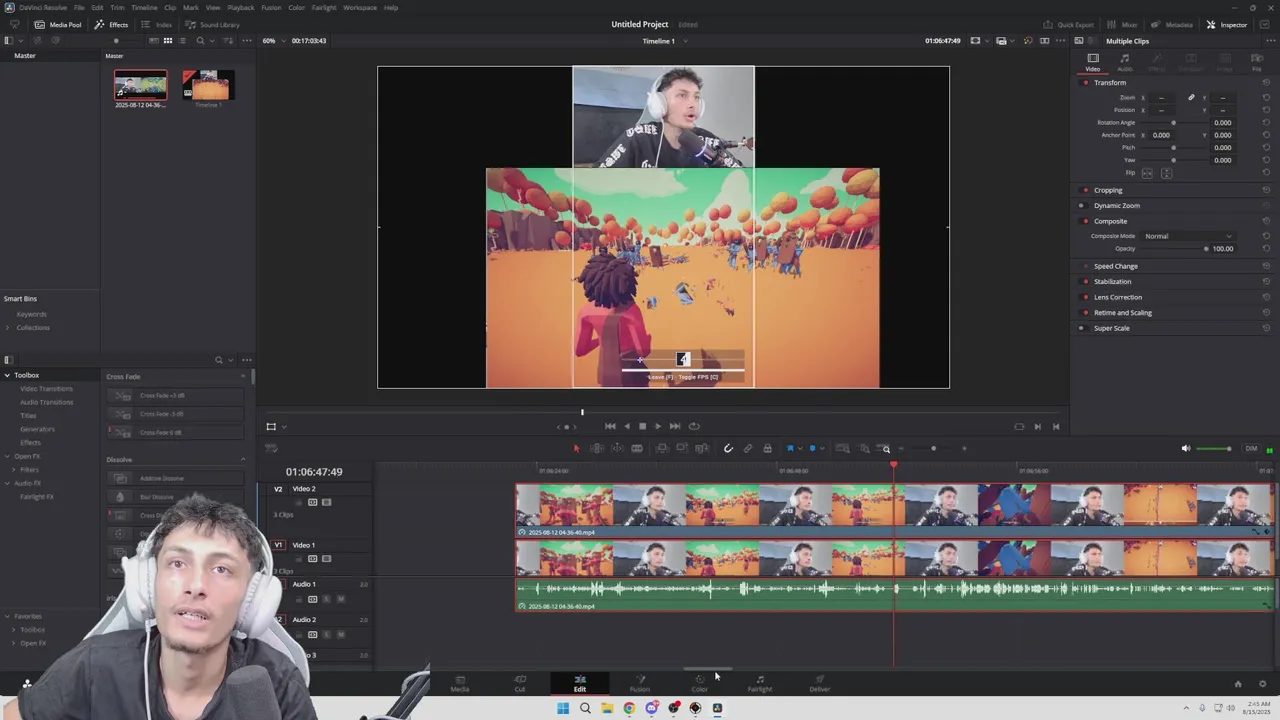Toggle the Cropping enable switch

pyautogui.click(x=1085, y=190)
